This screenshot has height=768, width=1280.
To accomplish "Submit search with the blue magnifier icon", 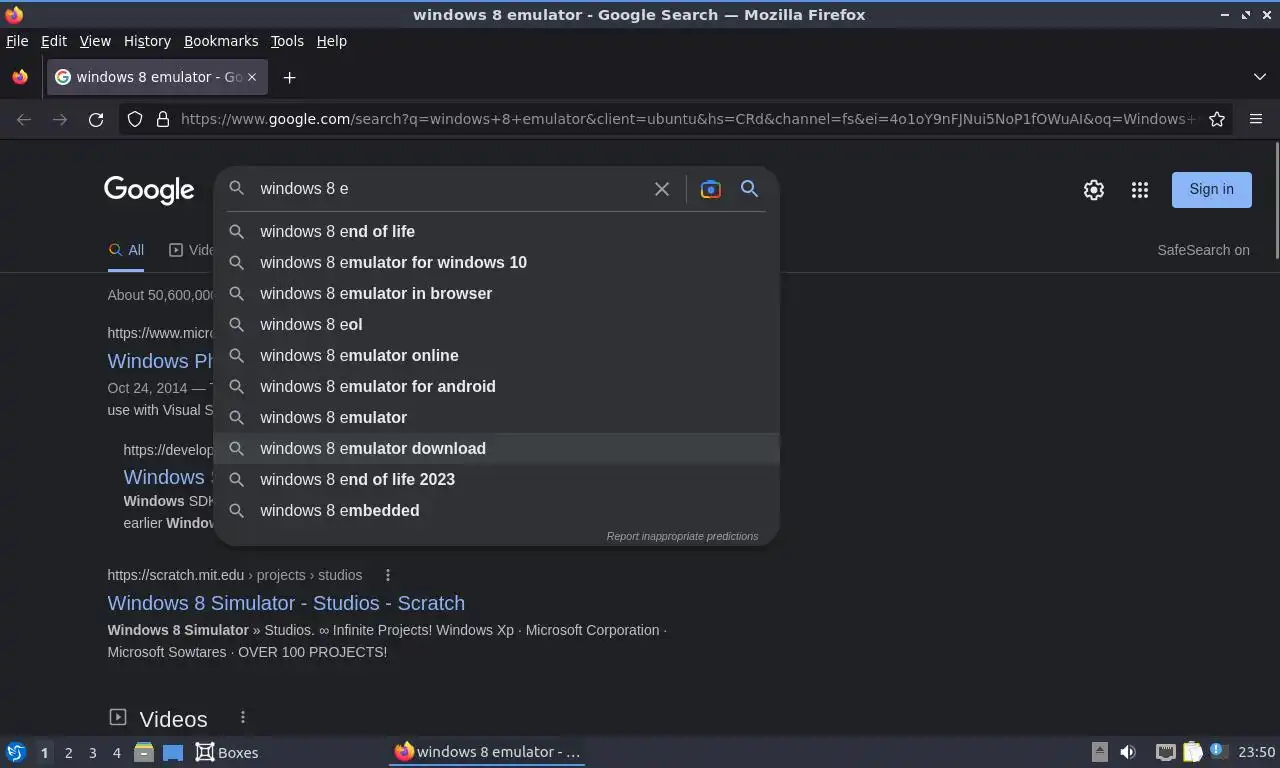I will click(x=749, y=189).
